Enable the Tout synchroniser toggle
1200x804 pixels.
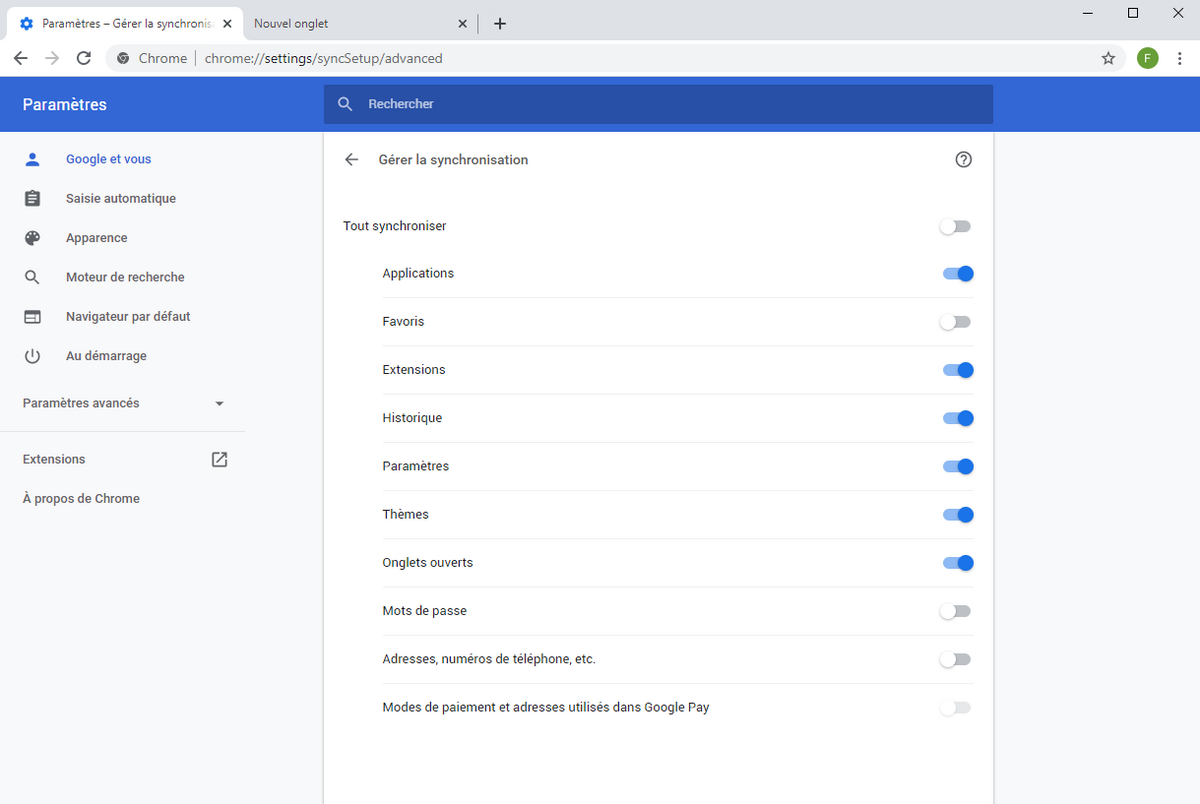(x=955, y=226)
